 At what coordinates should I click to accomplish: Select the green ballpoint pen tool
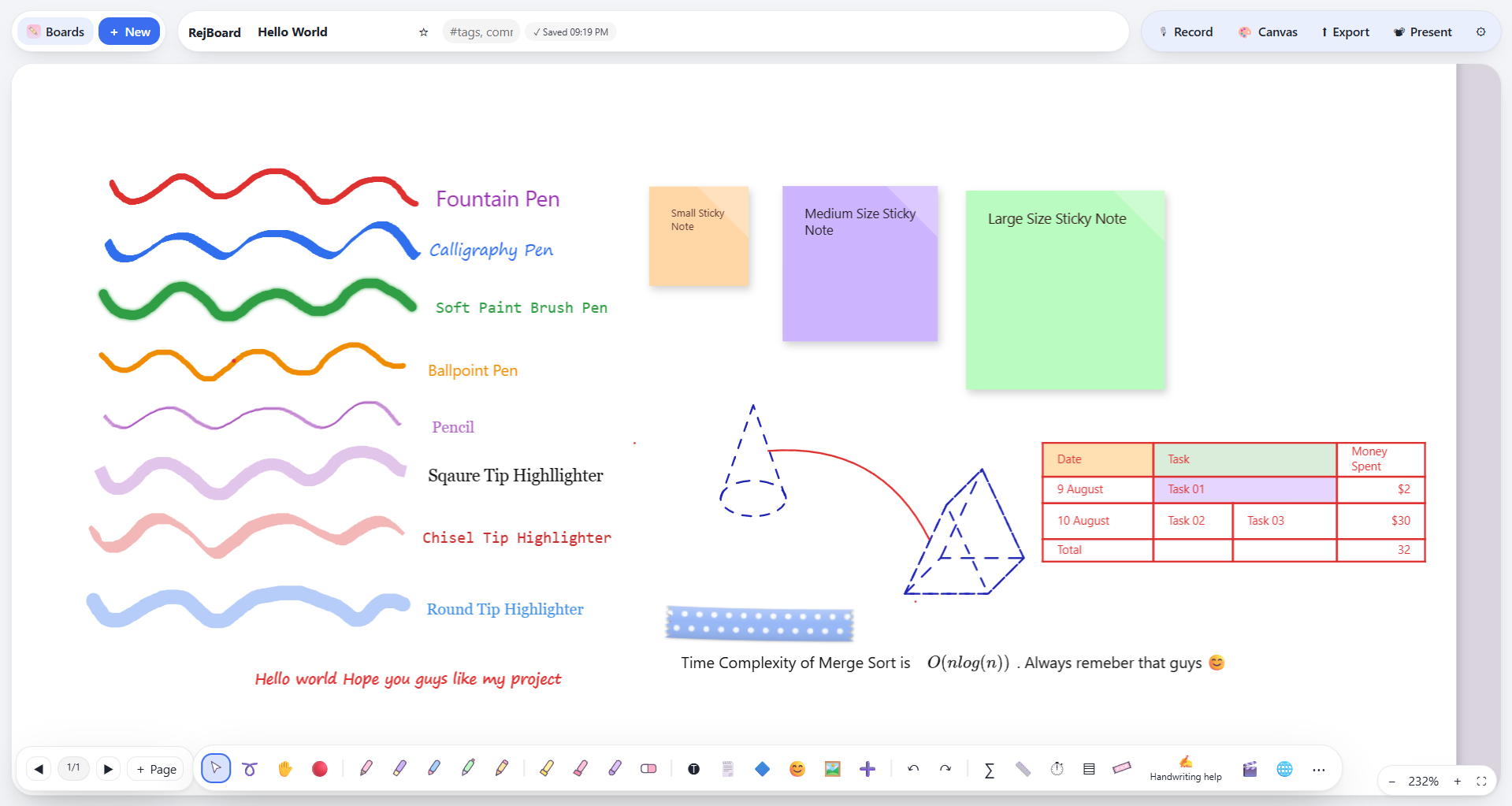[x=468, y=768]
